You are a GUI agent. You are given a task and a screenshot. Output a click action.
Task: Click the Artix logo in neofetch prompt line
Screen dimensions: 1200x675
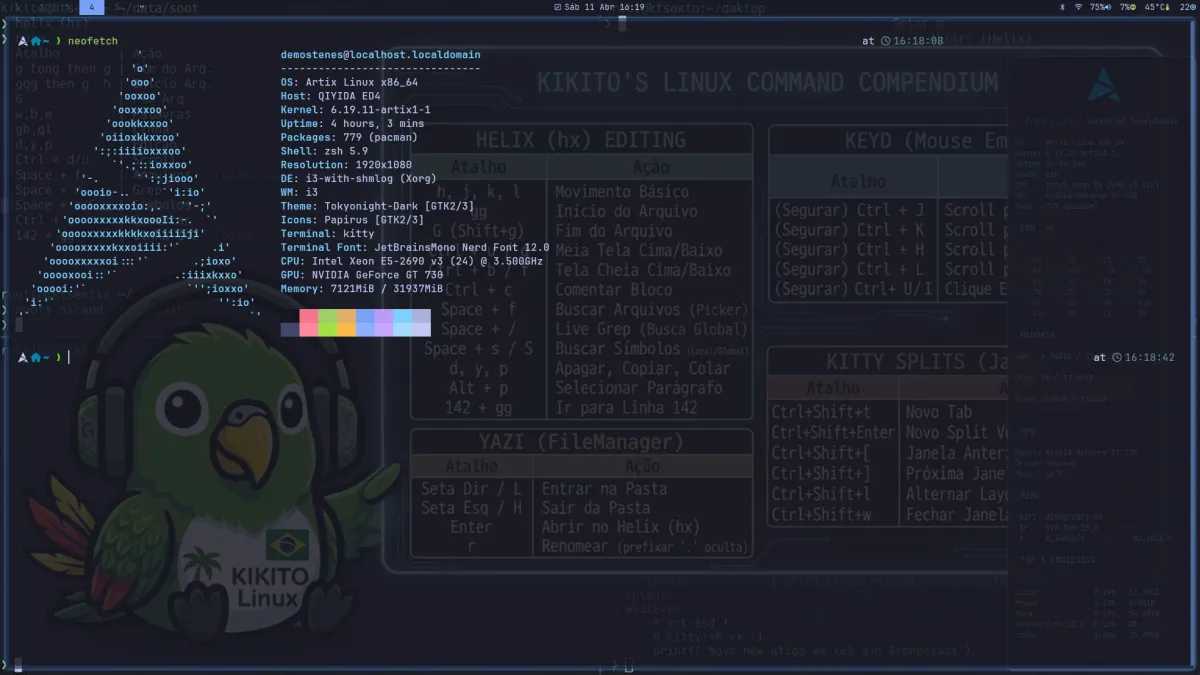coord(21,41)
